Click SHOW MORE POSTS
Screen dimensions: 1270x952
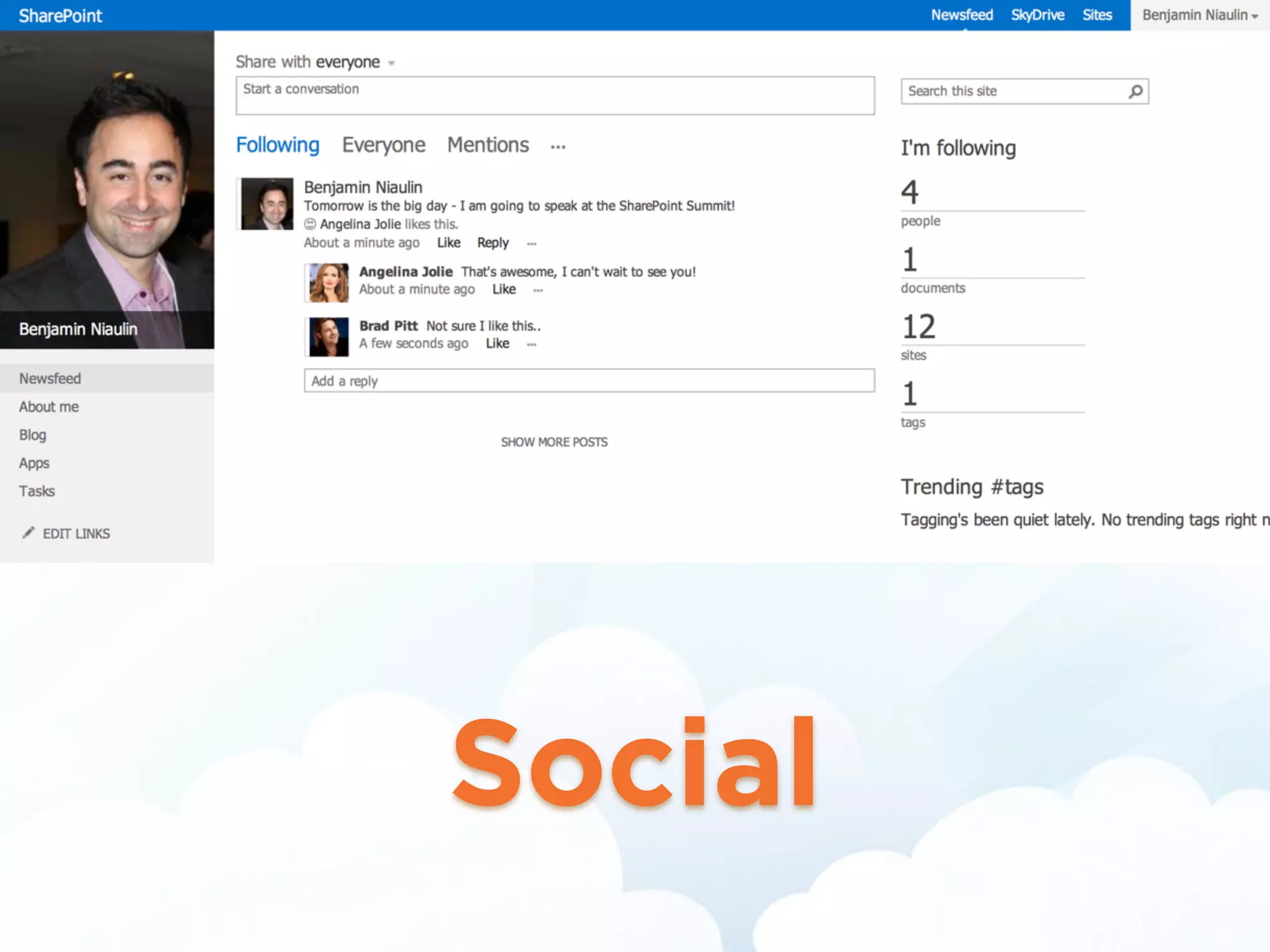pyautogui.click(x=554, y=442)
